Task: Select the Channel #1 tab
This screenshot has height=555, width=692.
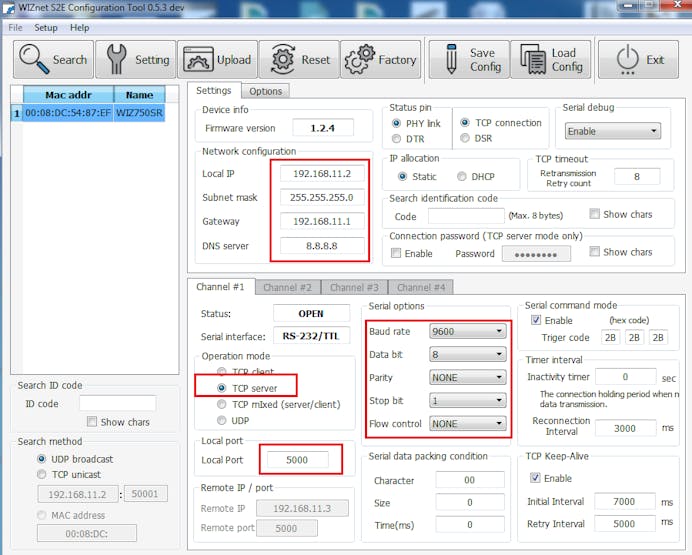Action: (220, 287)
